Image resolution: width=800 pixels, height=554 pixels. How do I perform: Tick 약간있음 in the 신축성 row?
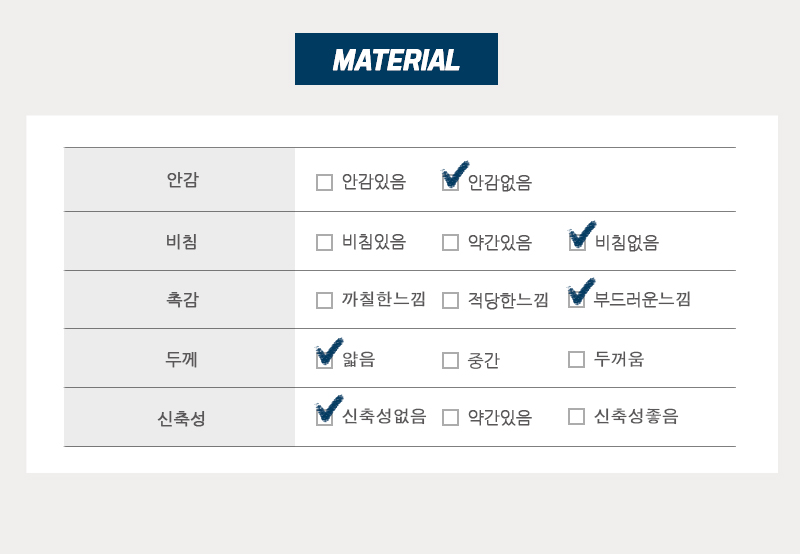451,417
